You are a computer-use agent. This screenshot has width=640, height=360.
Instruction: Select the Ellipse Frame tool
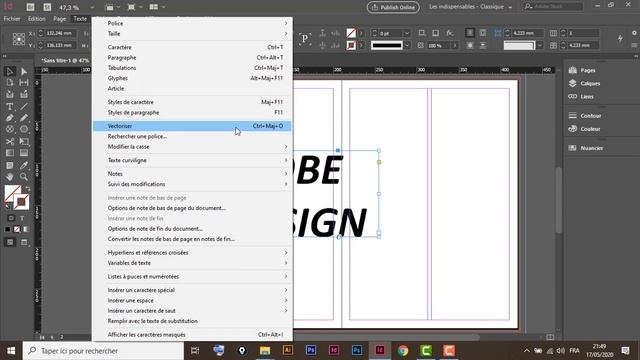click(x=10, y=129)
